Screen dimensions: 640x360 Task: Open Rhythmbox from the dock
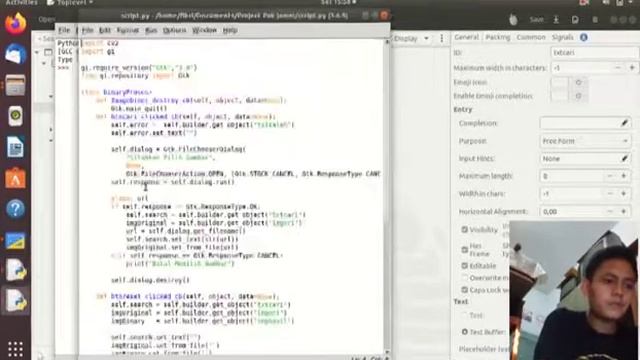tap(15, 116)
